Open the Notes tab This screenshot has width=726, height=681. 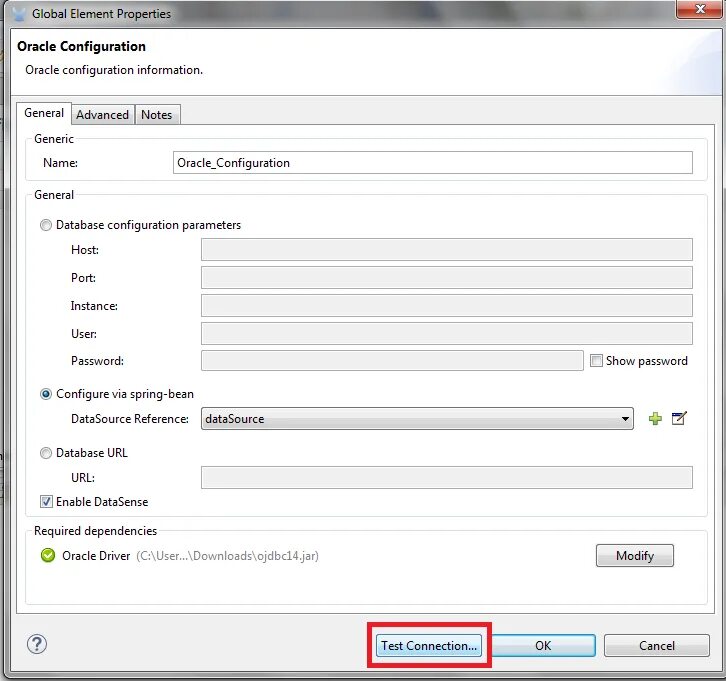tap(156, 115)
